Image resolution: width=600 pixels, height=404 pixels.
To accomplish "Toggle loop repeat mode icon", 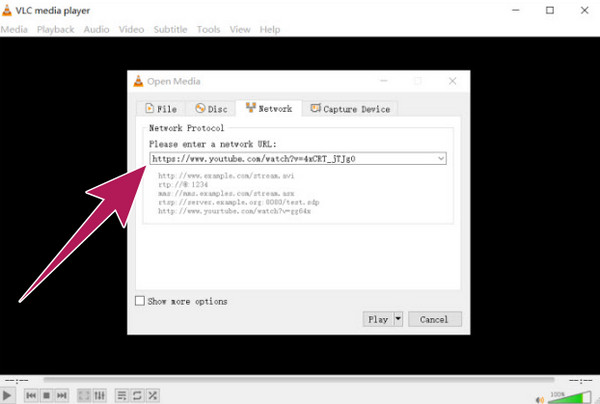I will pos(137,396).
